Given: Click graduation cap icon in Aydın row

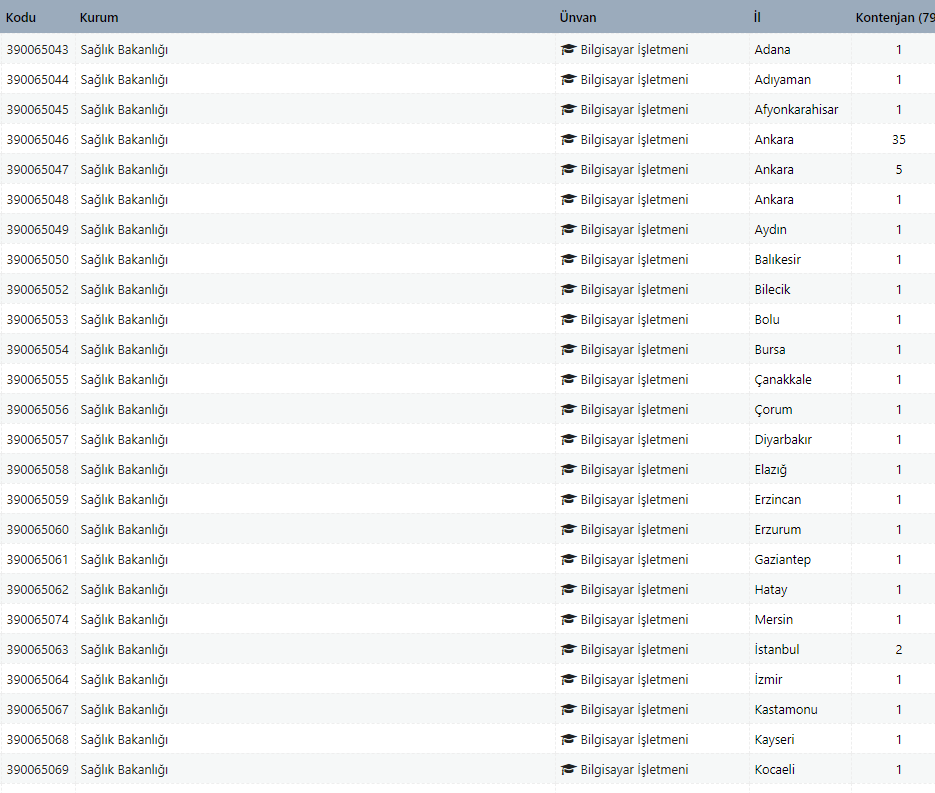Looking at the screenshot, I should pyautogui.click(x=568, y=230).
